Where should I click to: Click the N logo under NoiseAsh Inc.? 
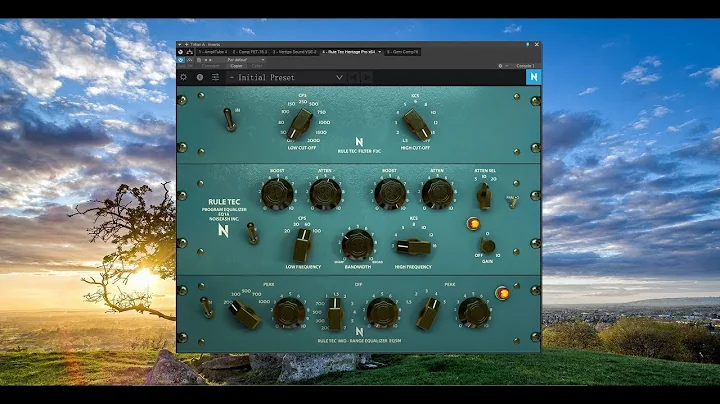click(223, 230)
